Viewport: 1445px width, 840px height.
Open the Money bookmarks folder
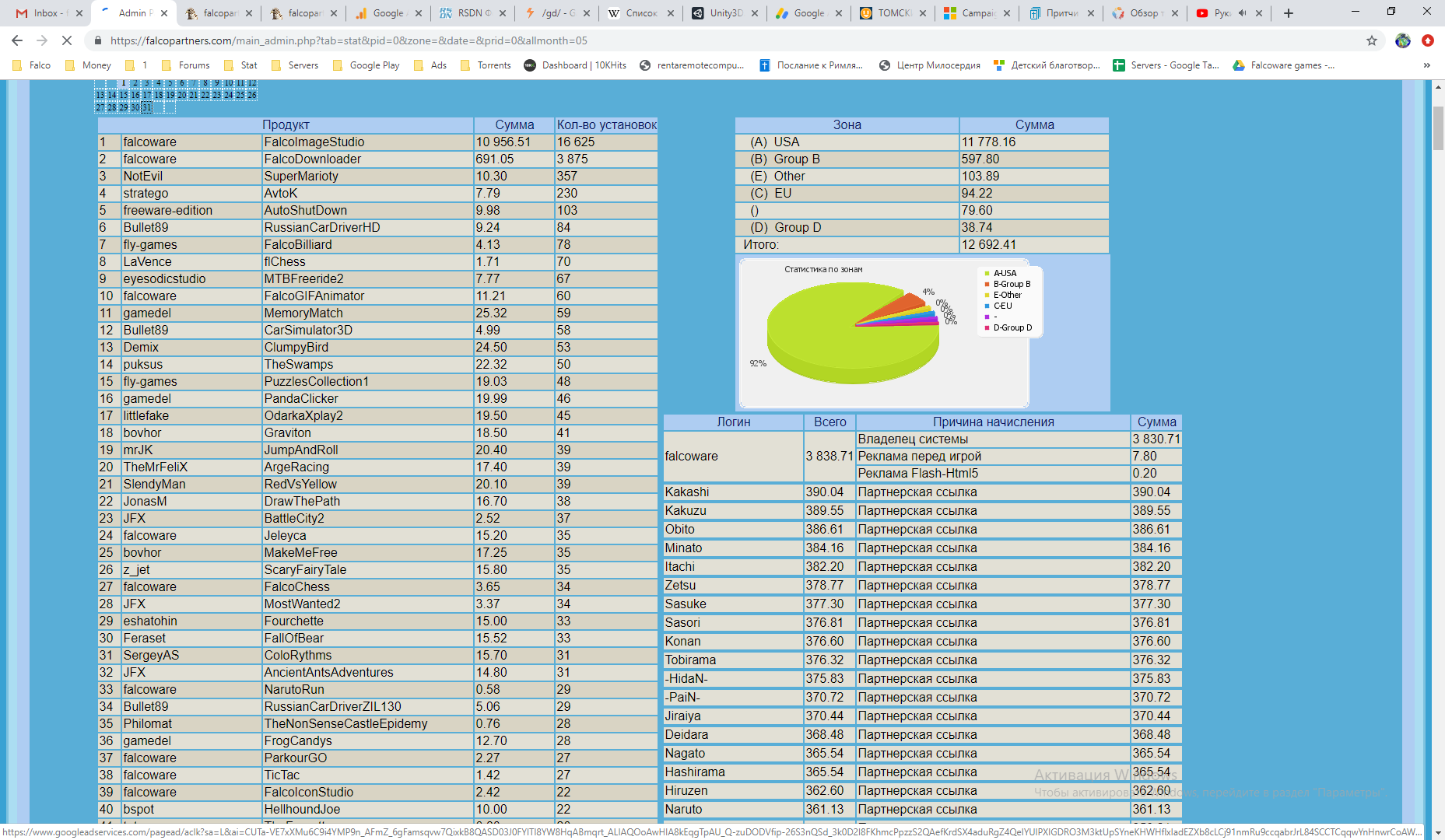(88, 65)
